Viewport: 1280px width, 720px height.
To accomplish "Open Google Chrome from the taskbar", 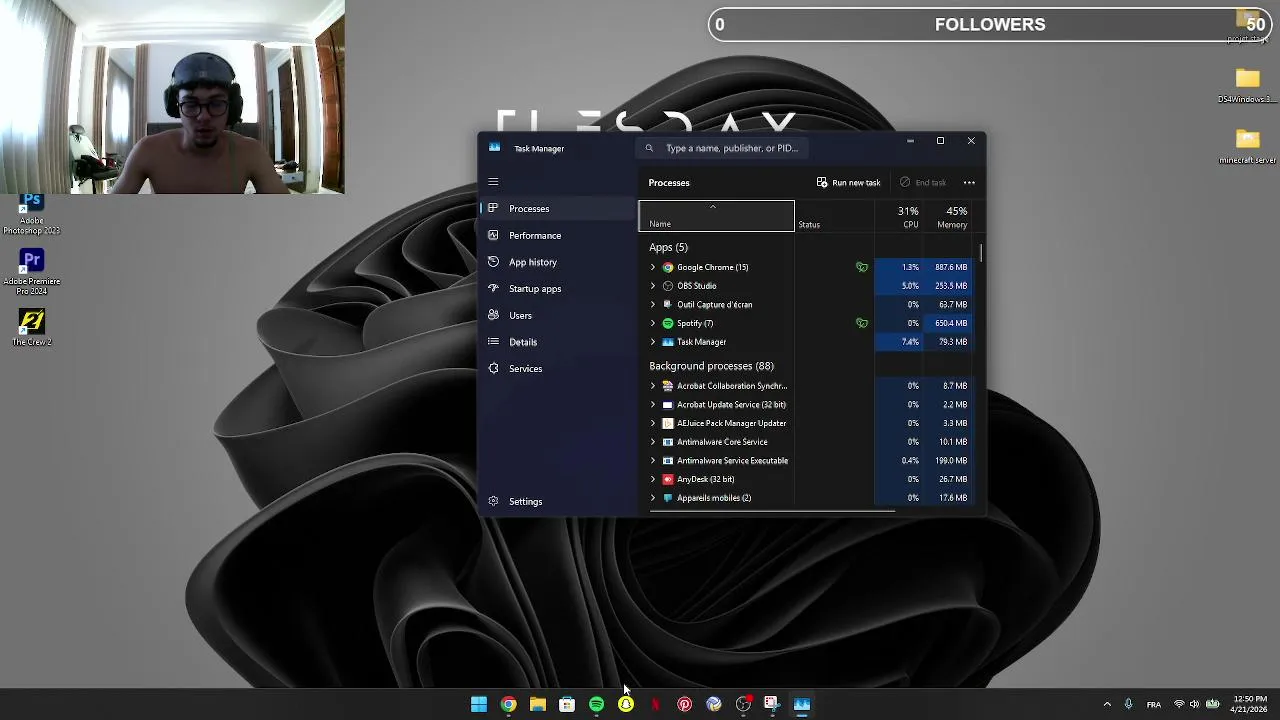I will coord(508,705).
